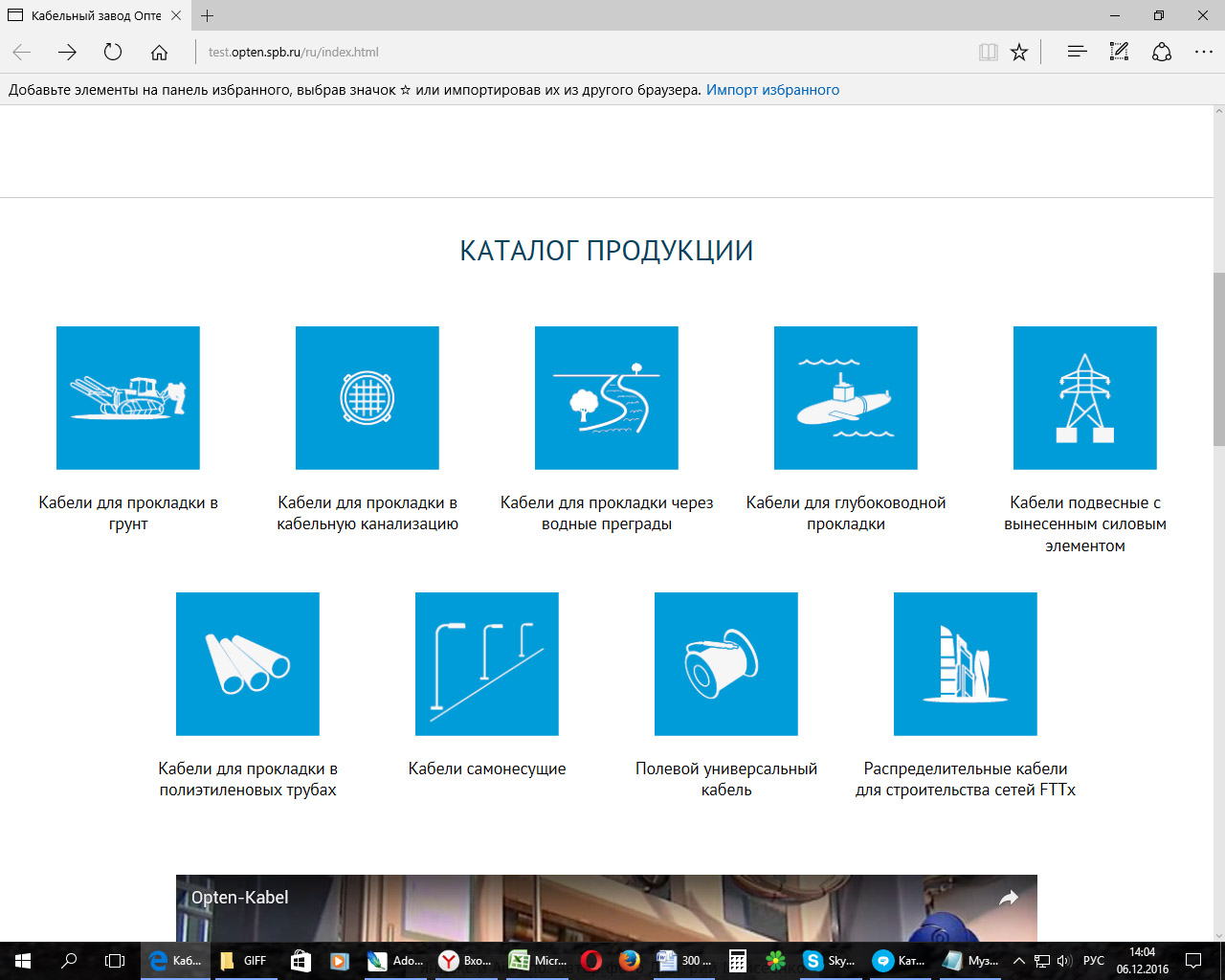Open Firefox from the taskbar

[629, 961]
